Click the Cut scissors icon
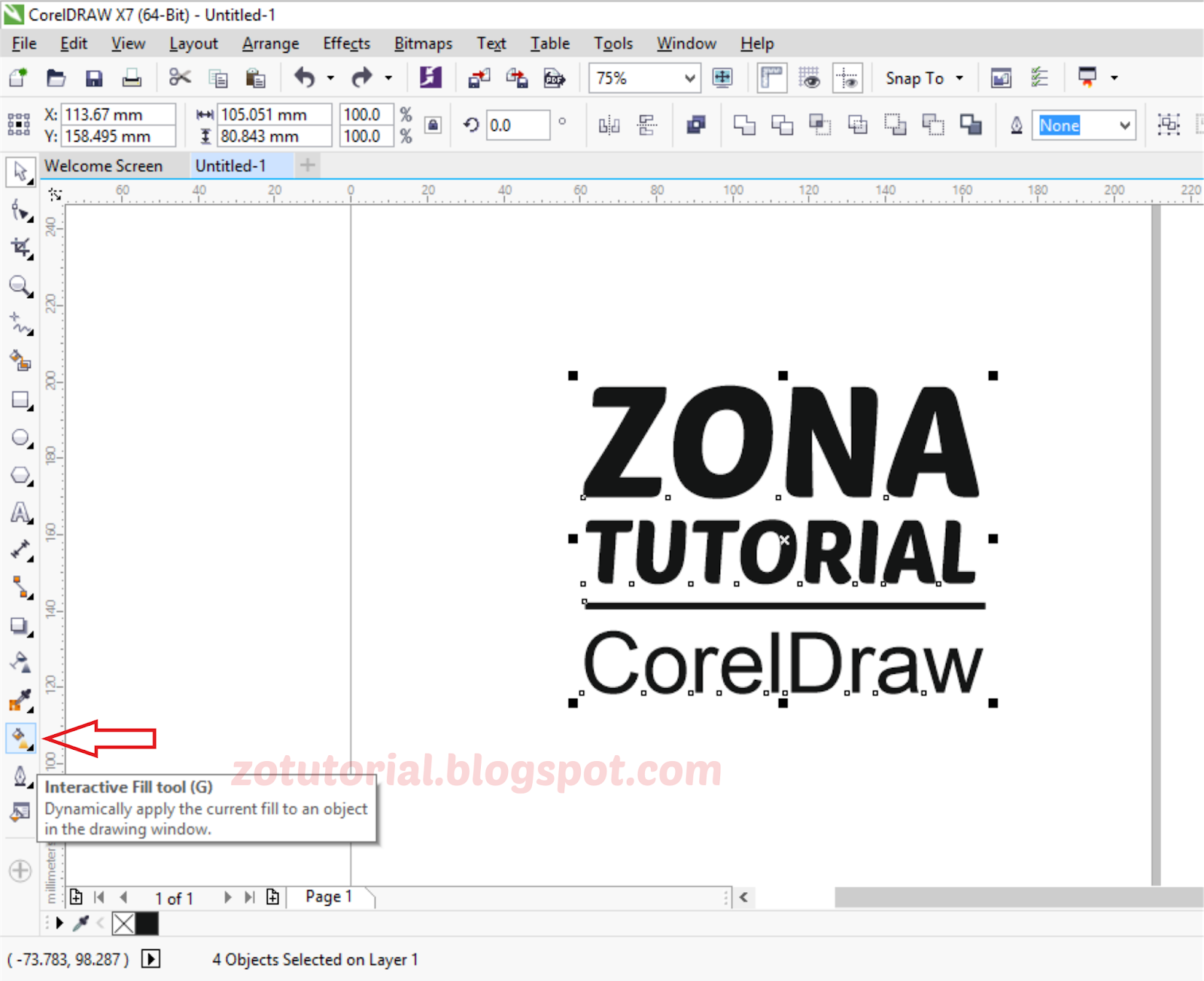This screenshot has width=1204, height=981. tap(180, 78)
